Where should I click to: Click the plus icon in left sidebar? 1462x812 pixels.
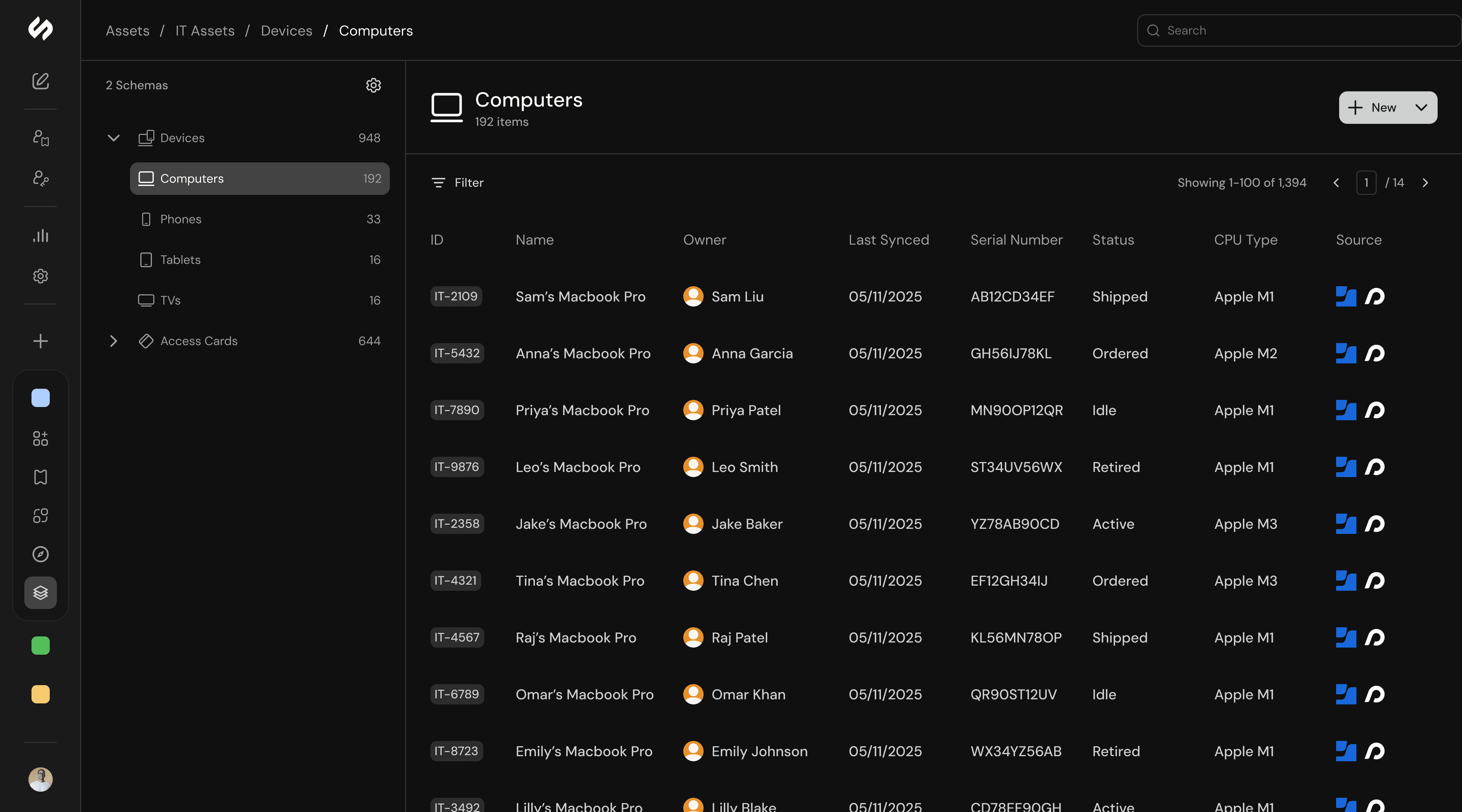point(40,341)
